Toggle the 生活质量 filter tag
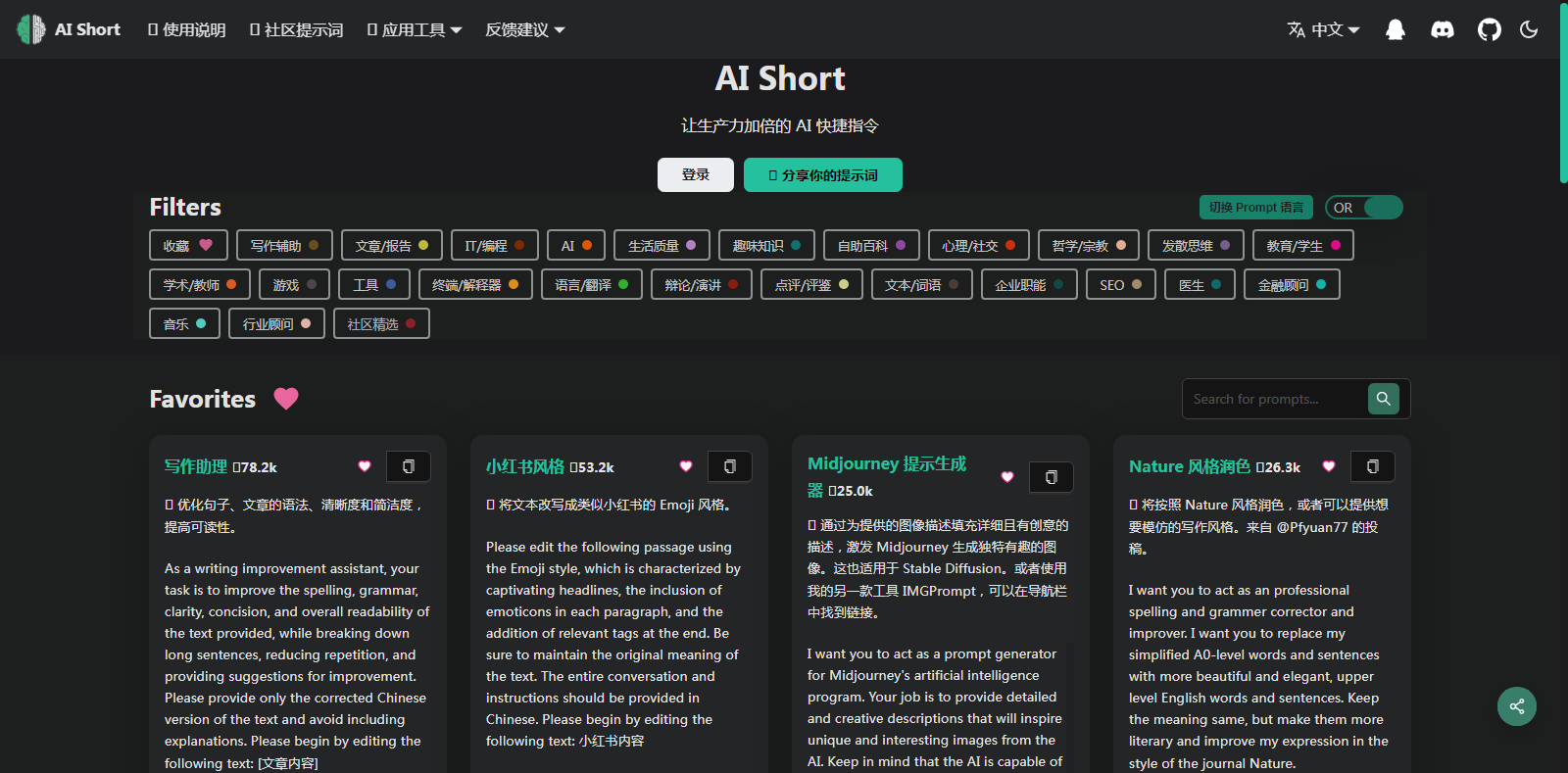Screen dimensions: 1568x773 pyautogui.click(x=661, y=245)
